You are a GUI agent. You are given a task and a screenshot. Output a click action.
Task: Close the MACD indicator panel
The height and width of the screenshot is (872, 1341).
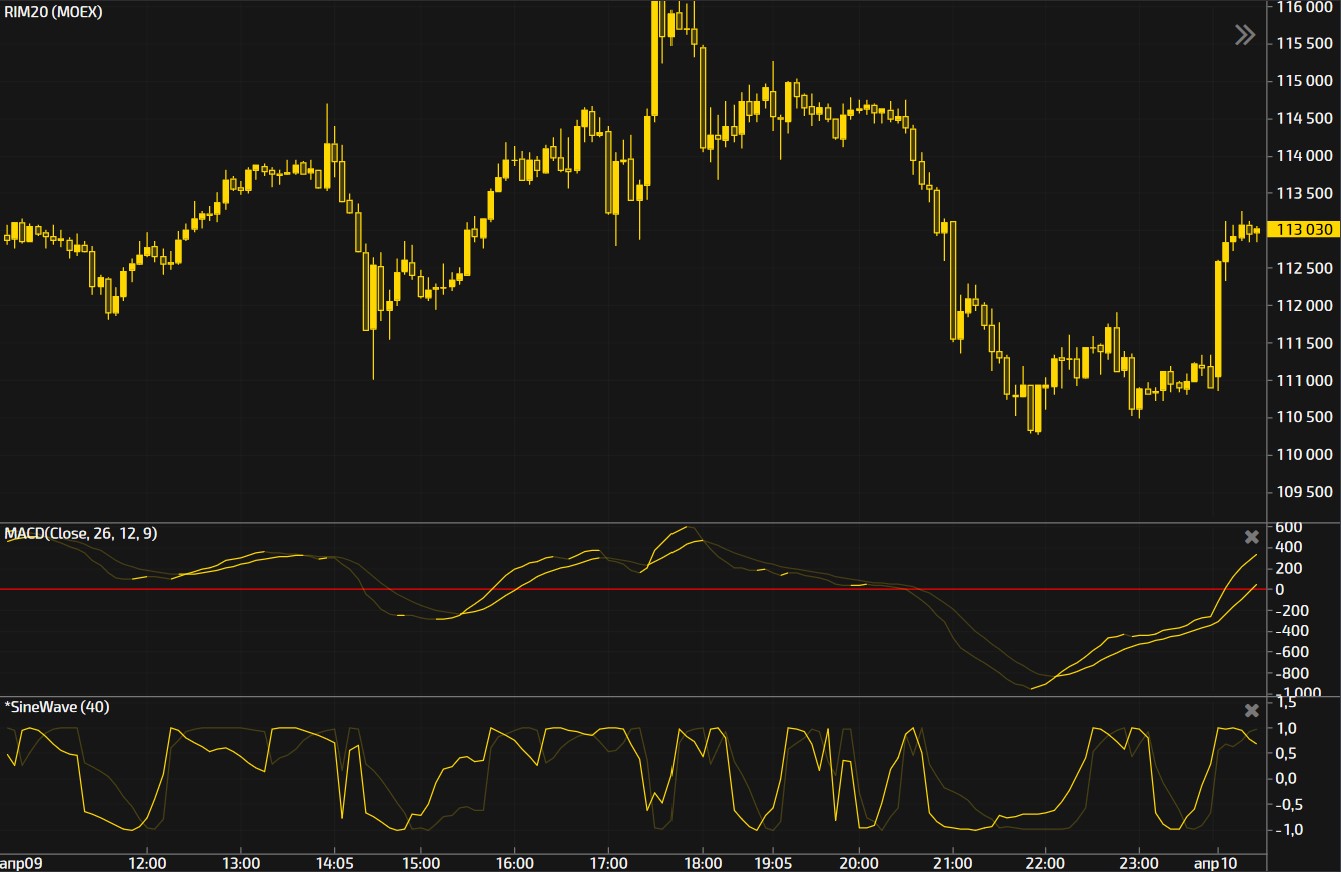pyautogui.click(x=1251, y=537)
